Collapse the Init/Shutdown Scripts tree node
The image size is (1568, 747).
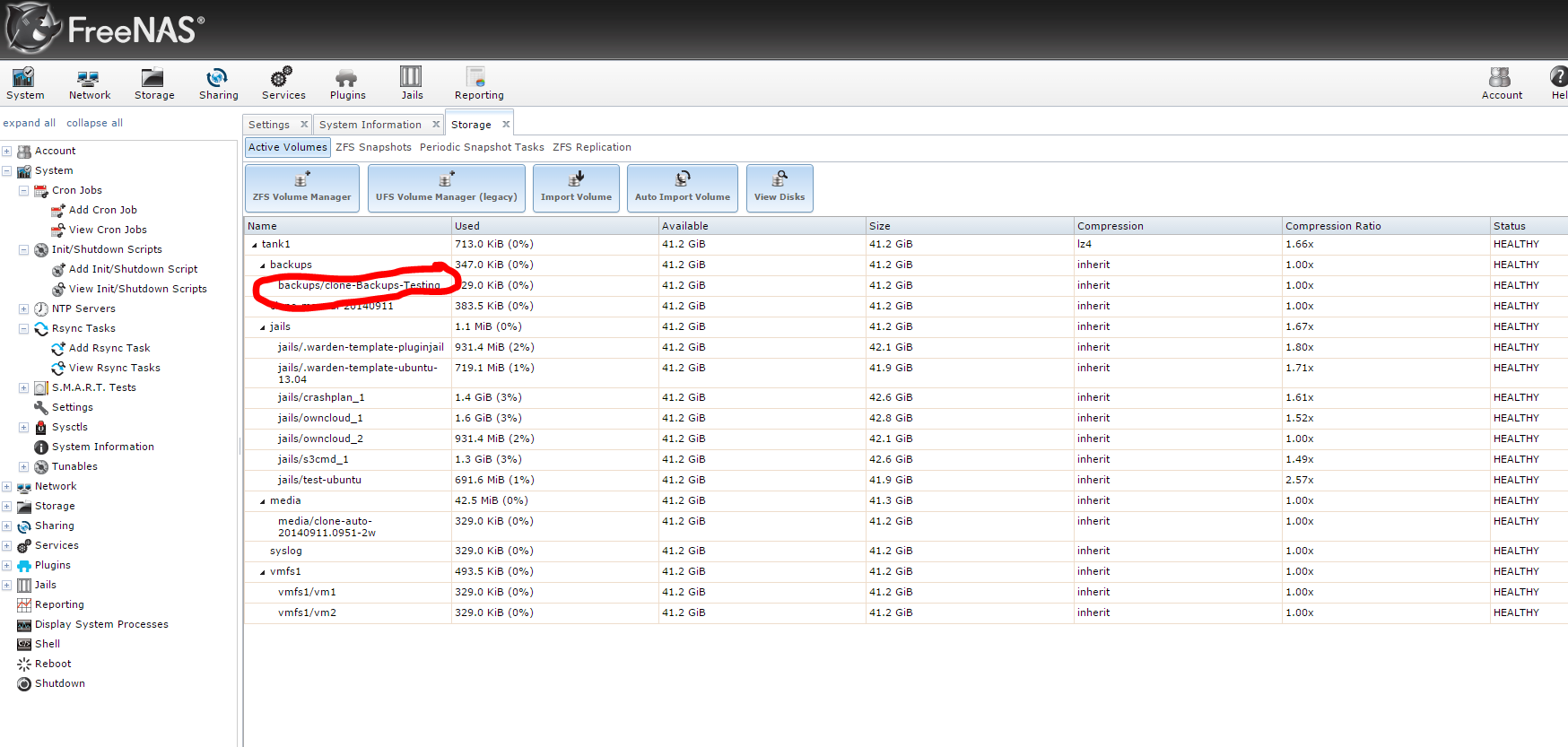24,249
